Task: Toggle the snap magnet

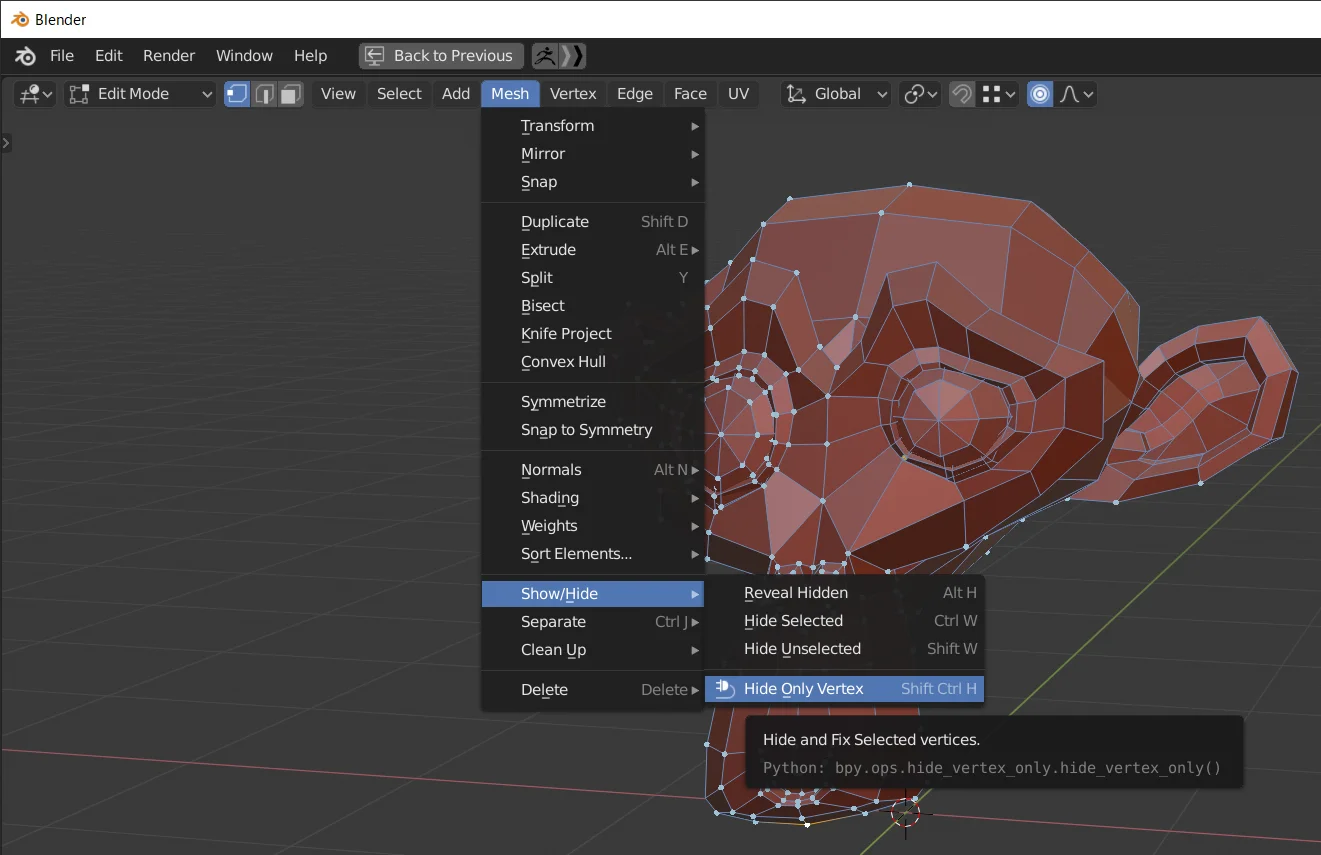Action: point(961,93)
